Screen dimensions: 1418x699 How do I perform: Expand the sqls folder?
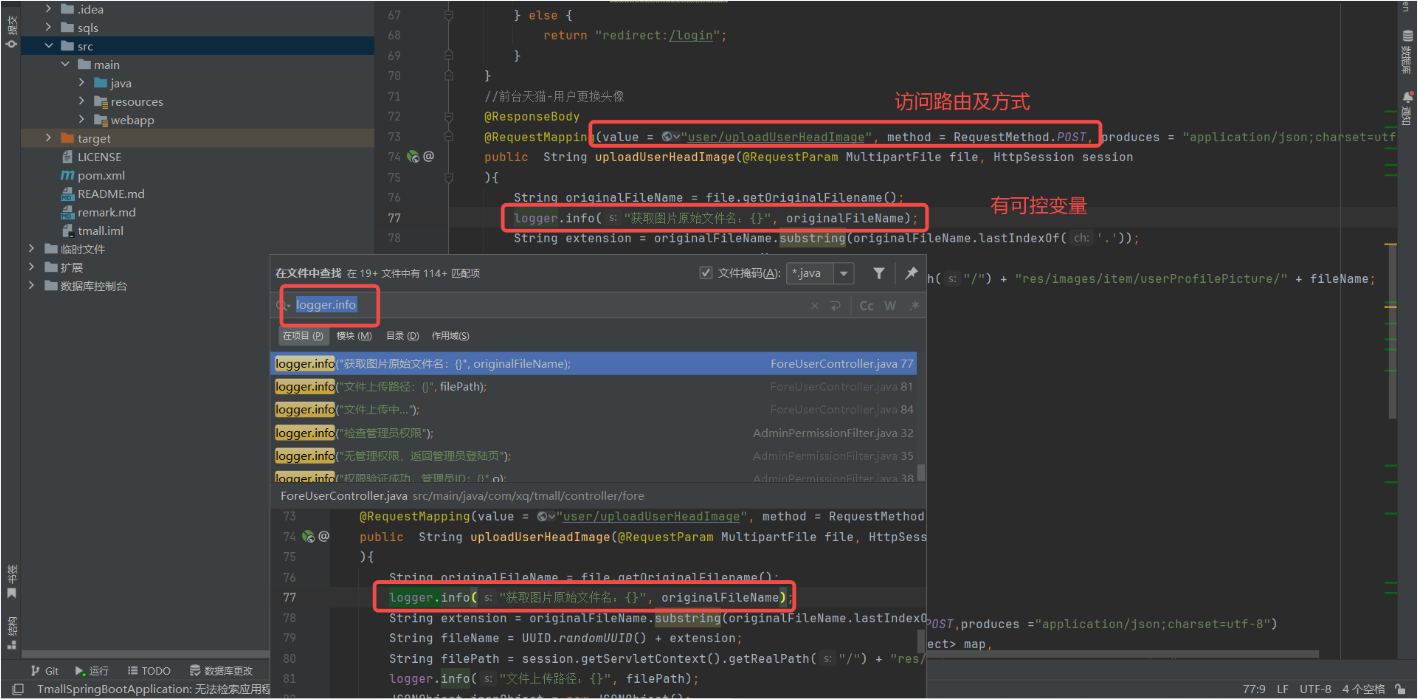pos(48,28)
